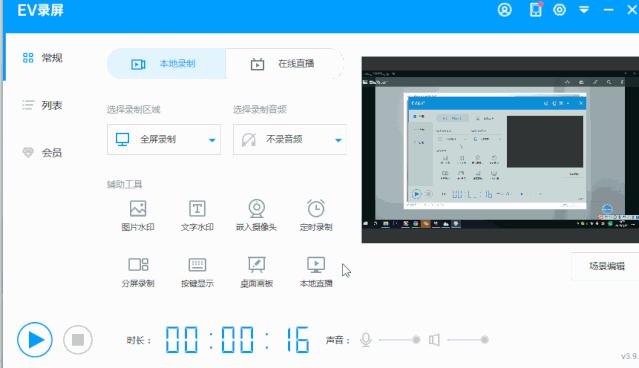
Task: Click the microphone icon next to 声音
Action: coord(366,339)
